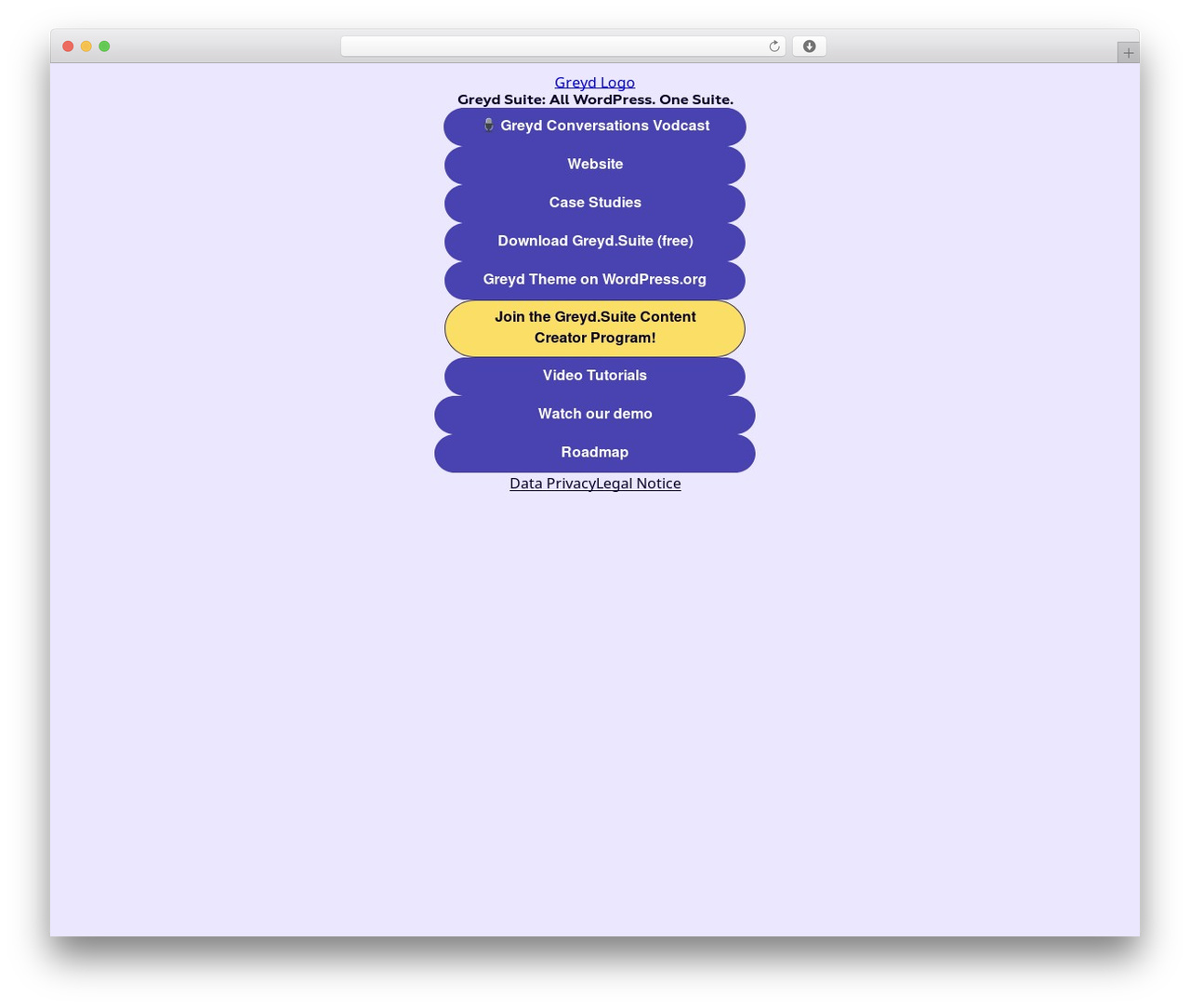Screen dimensions: 1190x1008
Task: Open Greyd Theme on WordPress.org
Action: (x=595, y=280)
